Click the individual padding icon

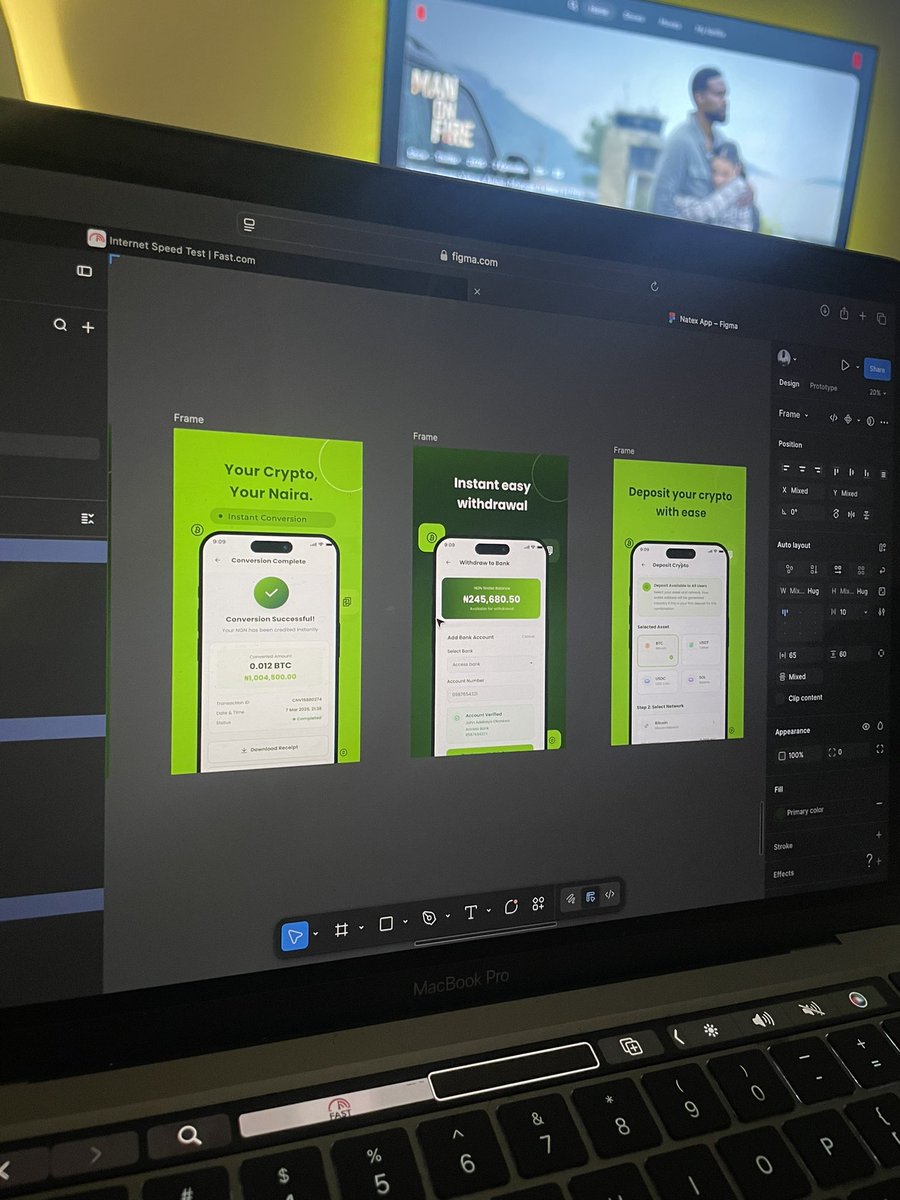[x=880, y=653]
